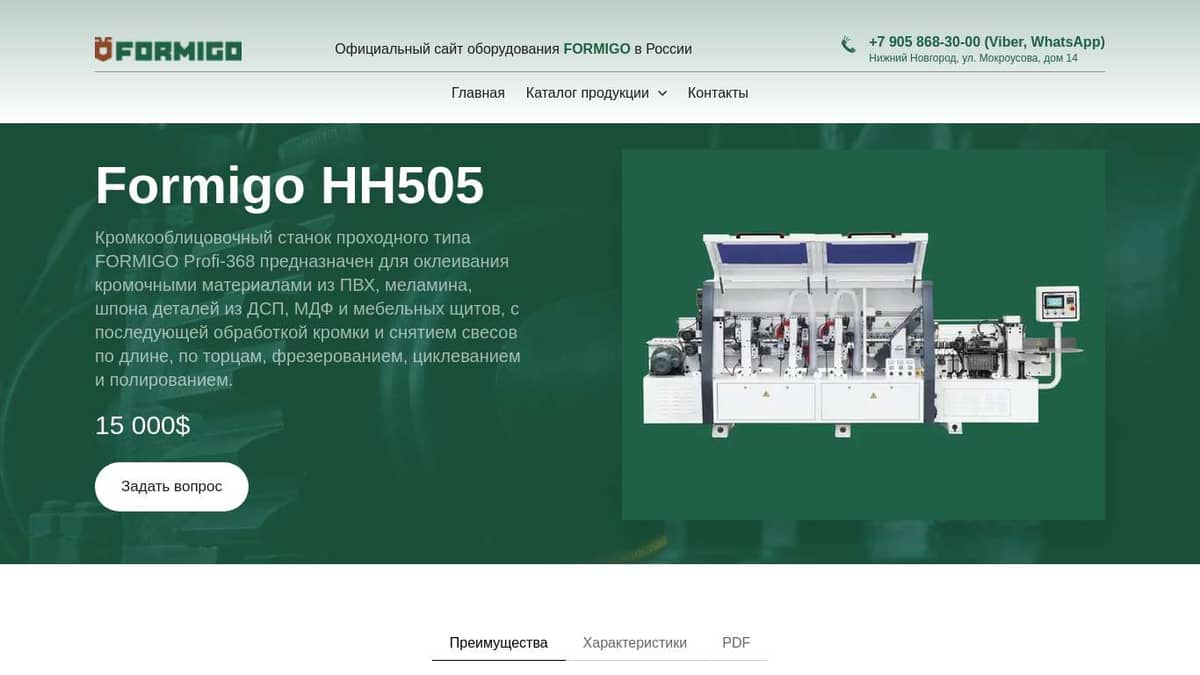Switch to the Характеристики tab
1200x675 pixels.
pos(633,642)
